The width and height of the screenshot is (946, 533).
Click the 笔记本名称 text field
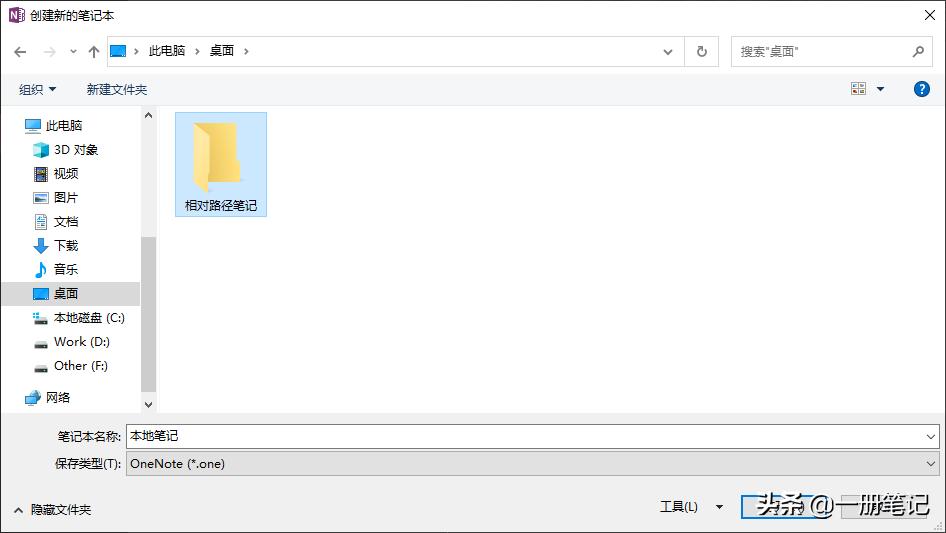pyautogui.click(x=525, y=436)
